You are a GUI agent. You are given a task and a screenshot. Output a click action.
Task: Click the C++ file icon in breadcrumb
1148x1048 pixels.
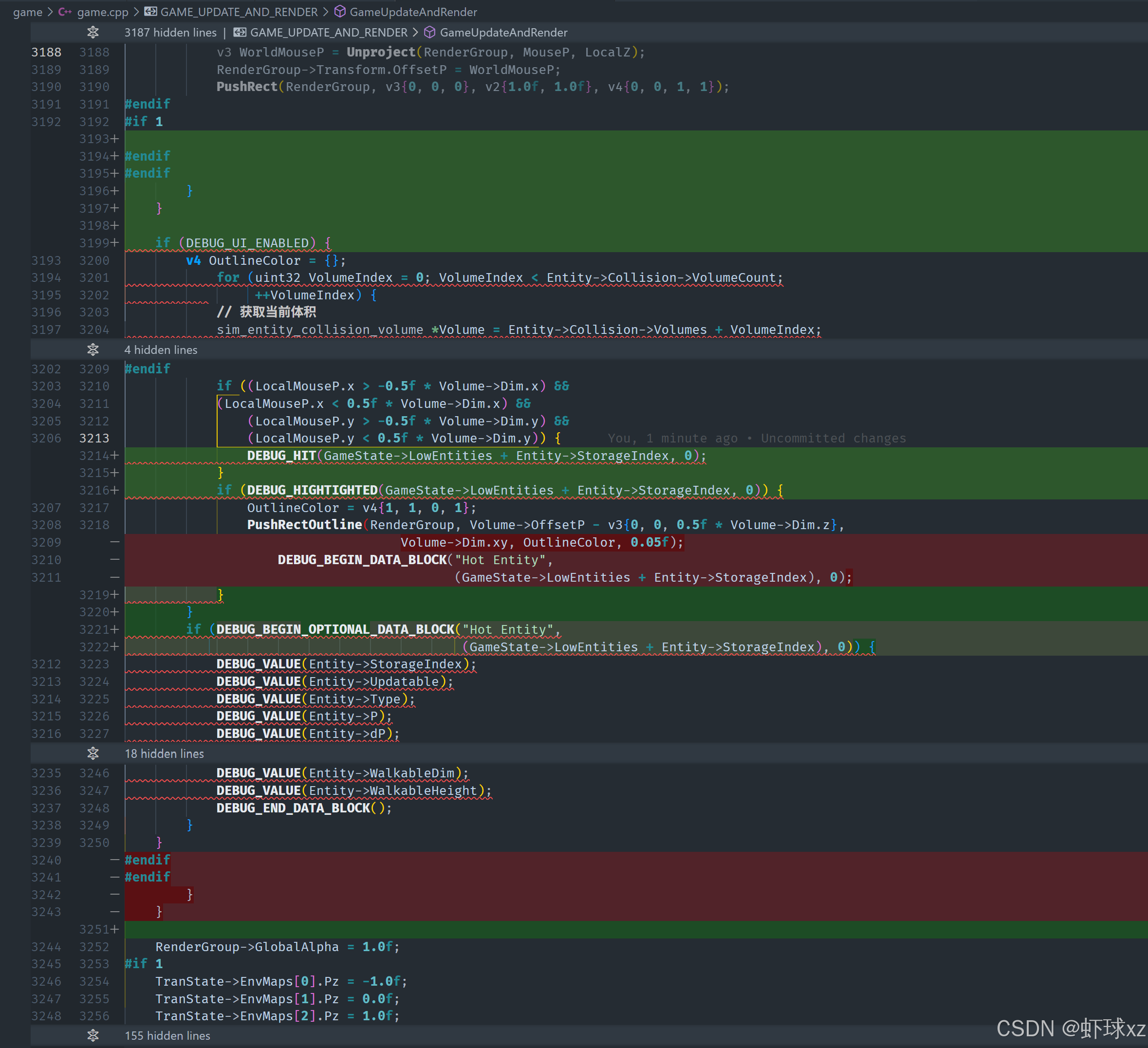click(64, 12)
